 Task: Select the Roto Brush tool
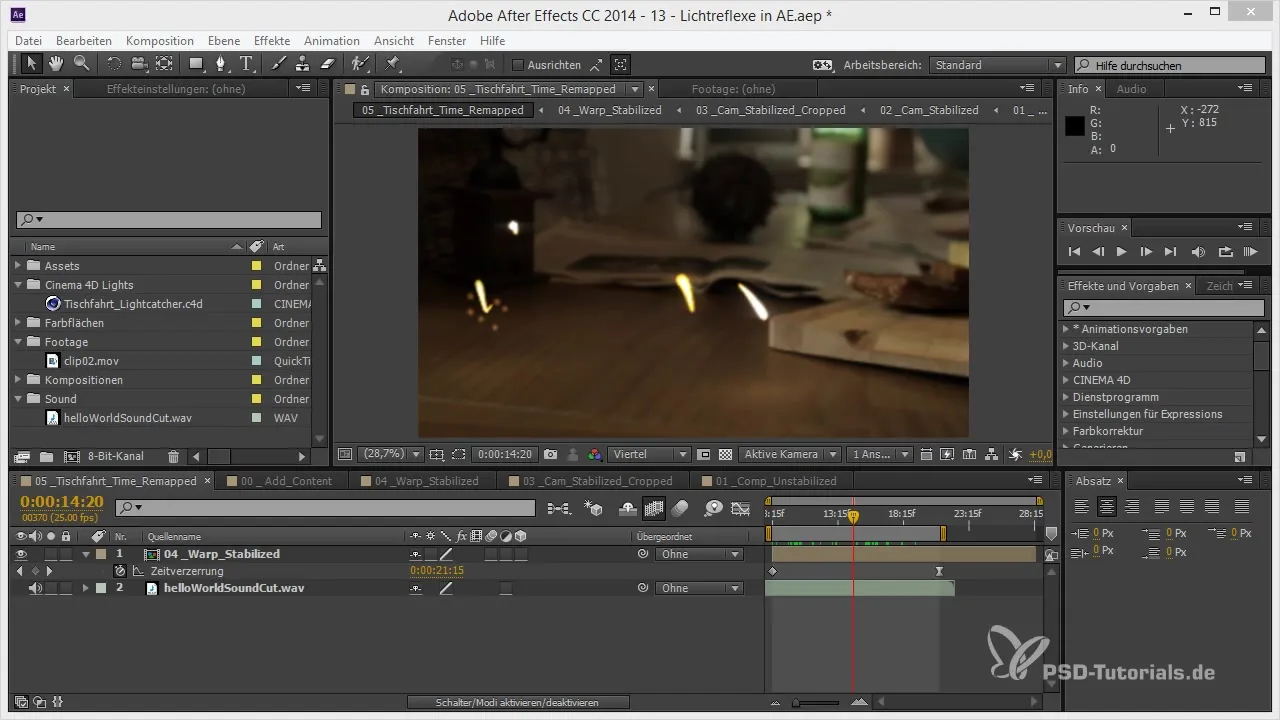[x=360, y=64]
